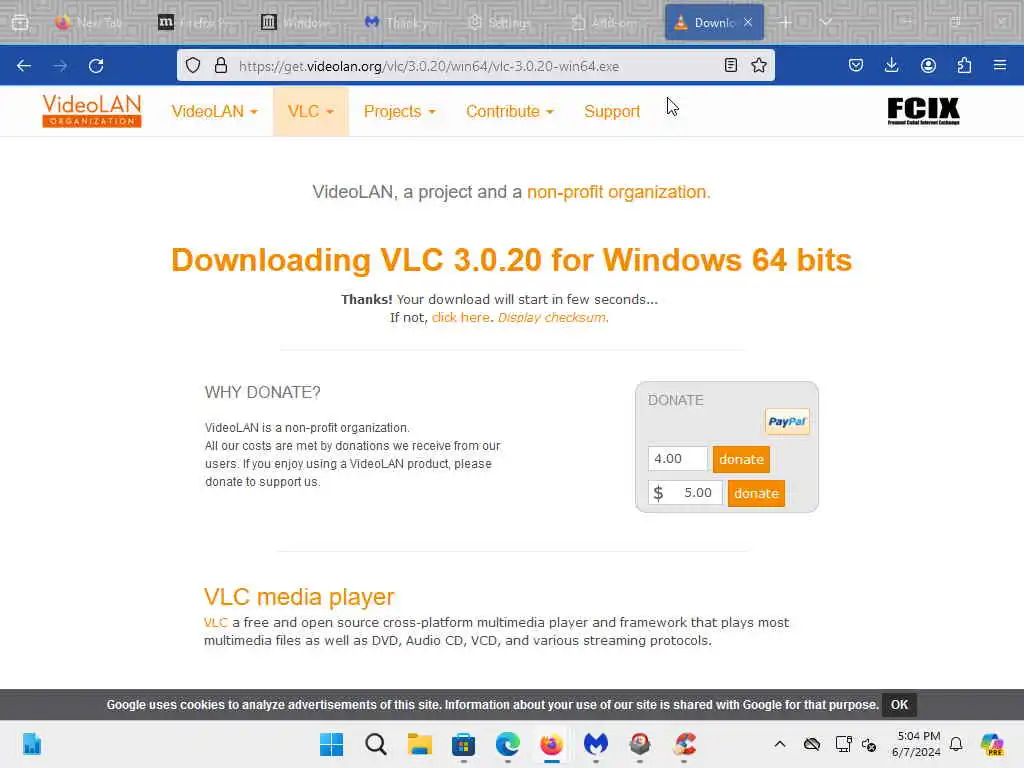Click the 'click here' download link
The height and width of the screenshot is (768, 1024).
pos(460,317)
